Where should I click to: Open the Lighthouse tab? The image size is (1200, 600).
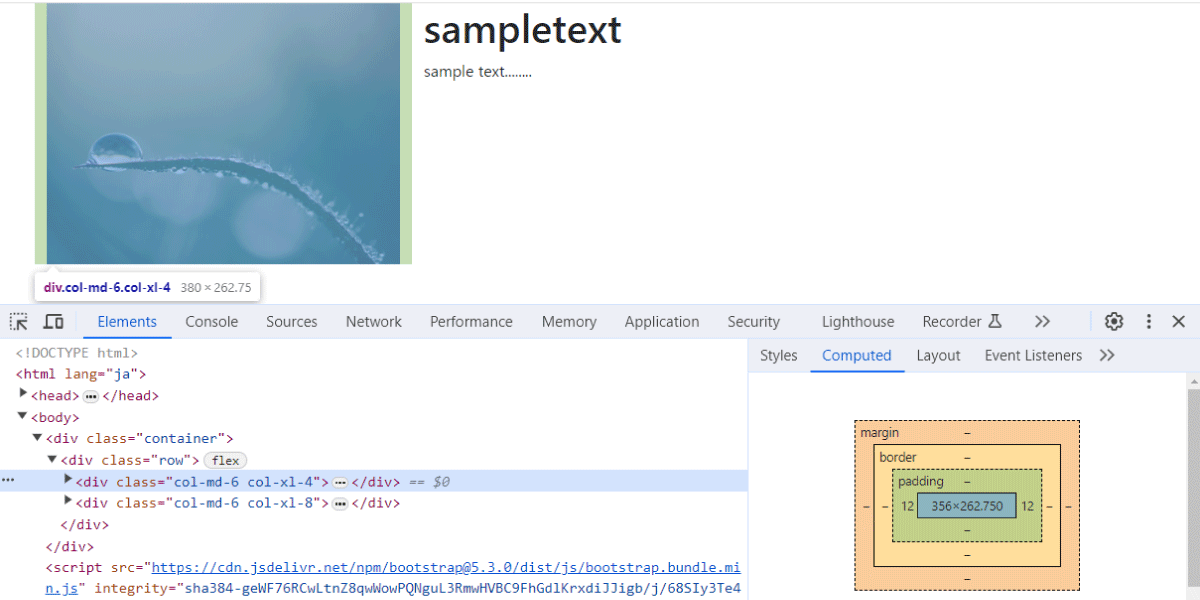coord(858,322)
